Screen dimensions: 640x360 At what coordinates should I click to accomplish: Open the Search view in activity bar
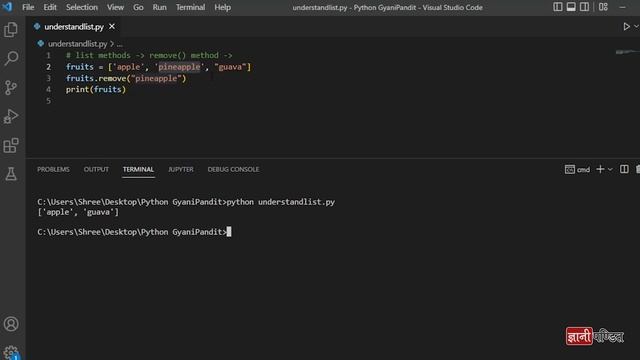(x=11, y=58)
